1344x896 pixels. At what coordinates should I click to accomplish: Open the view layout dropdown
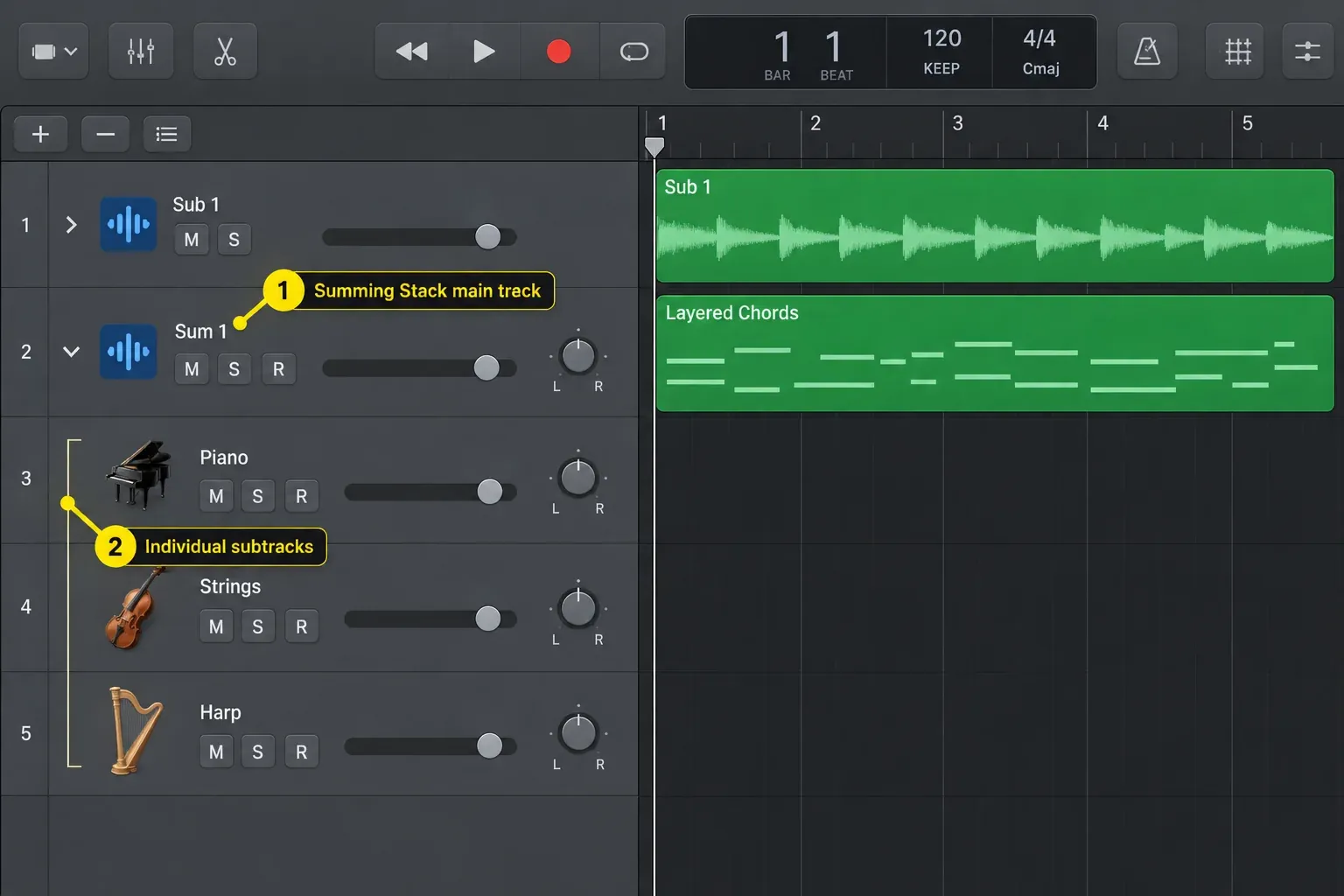pos(53,52)
